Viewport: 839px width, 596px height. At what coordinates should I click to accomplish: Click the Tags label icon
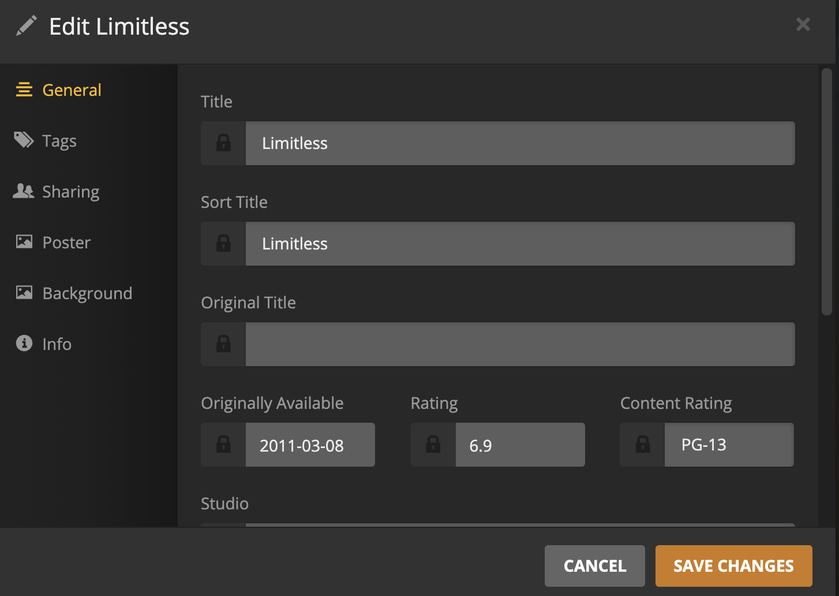coord(24,140)
